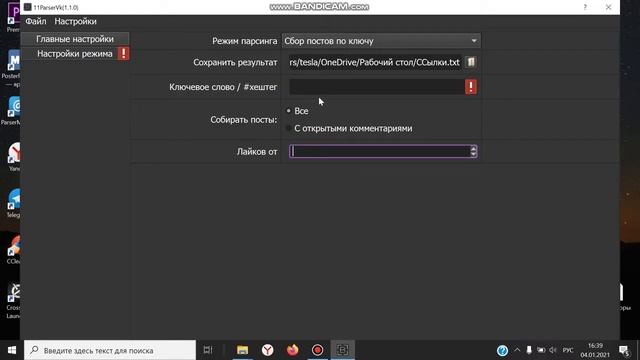Click the volume tray icon
This screenshot has height=360, width=640.
(553, 350)
